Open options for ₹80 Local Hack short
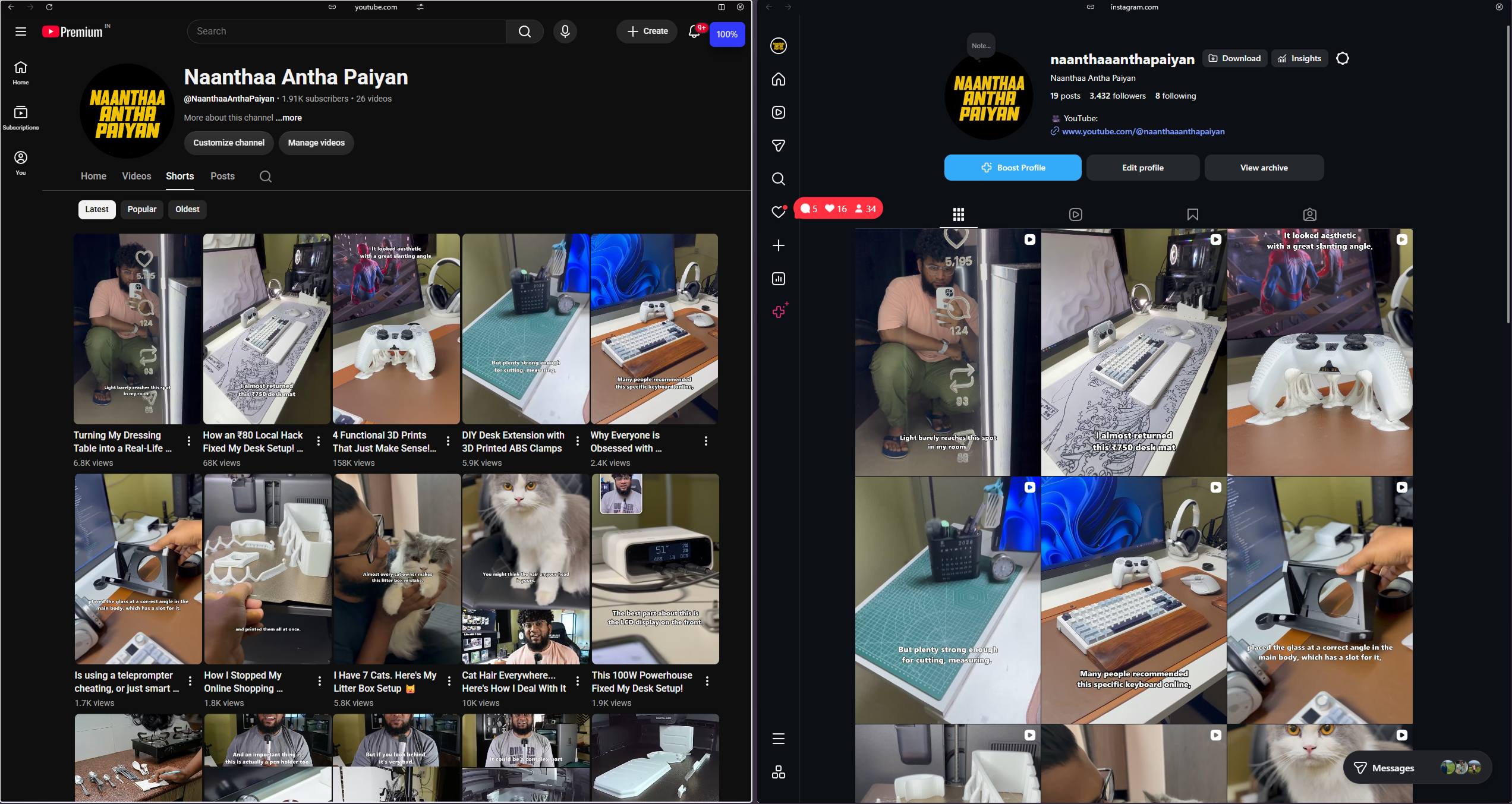This screenshot has height=804, width=1512. click(x=319, y=441)
